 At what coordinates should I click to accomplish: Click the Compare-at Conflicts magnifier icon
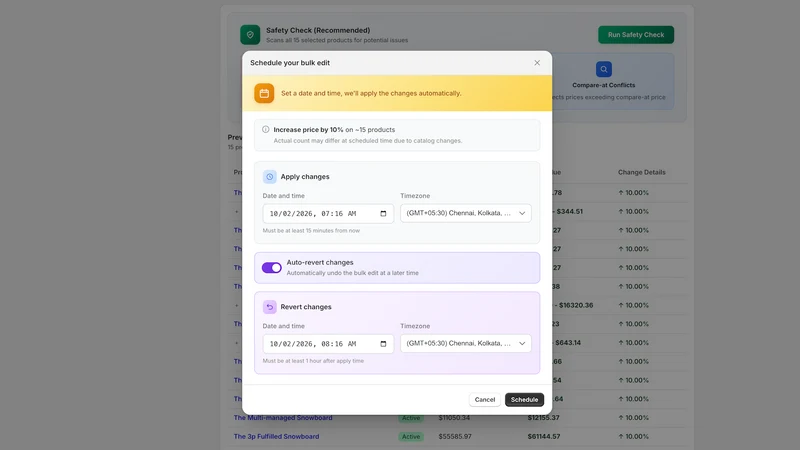pyautogui.click(x=604, y=69)
